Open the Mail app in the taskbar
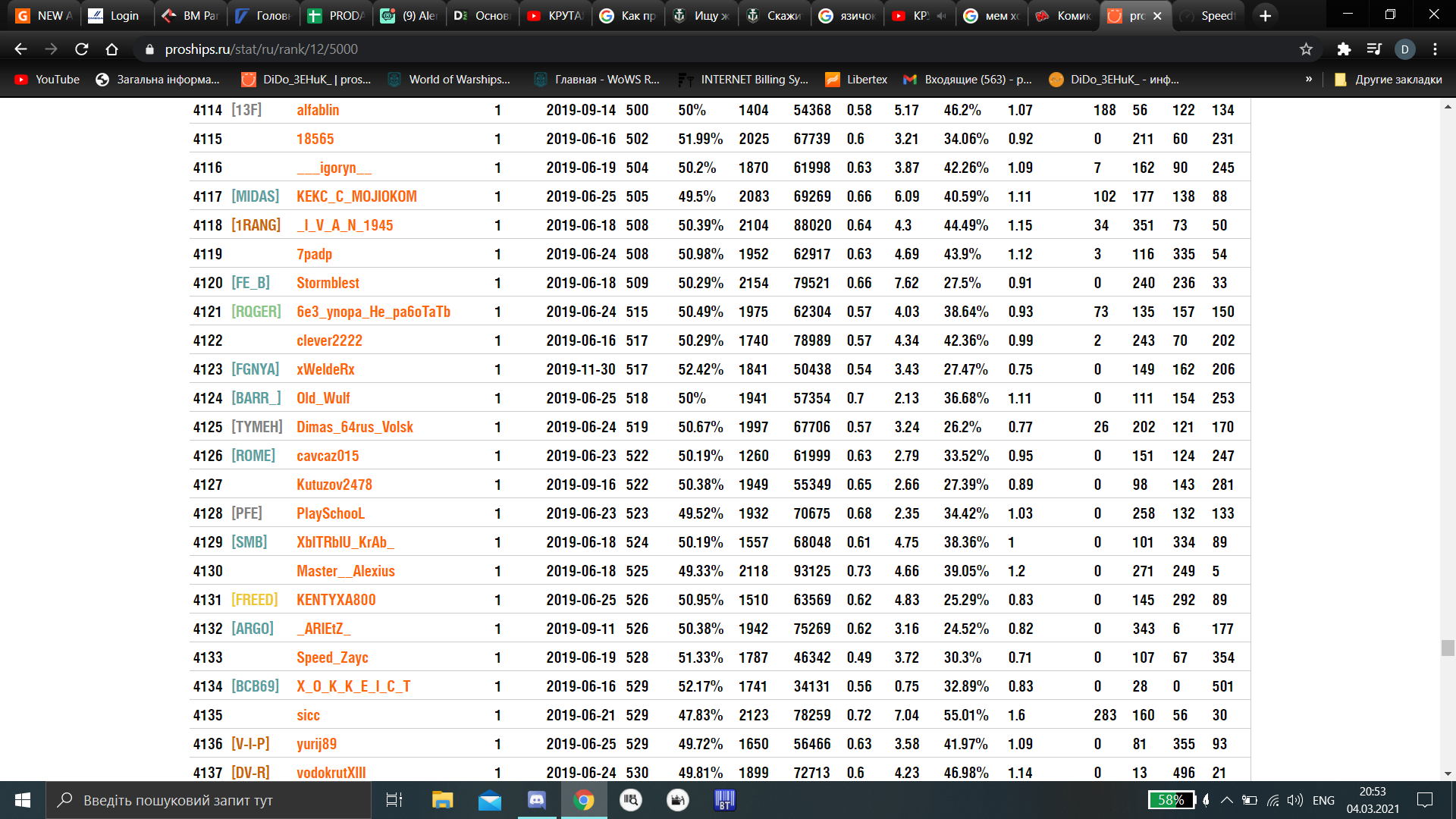Viewport: 1456px width, 819px height. point(490,800)
